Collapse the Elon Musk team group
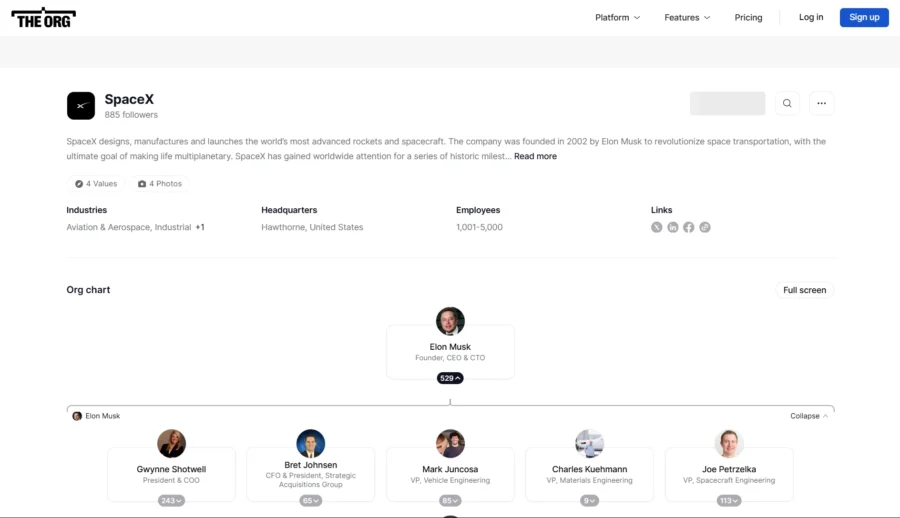This screenshot has height=518, width=900. 809,416
